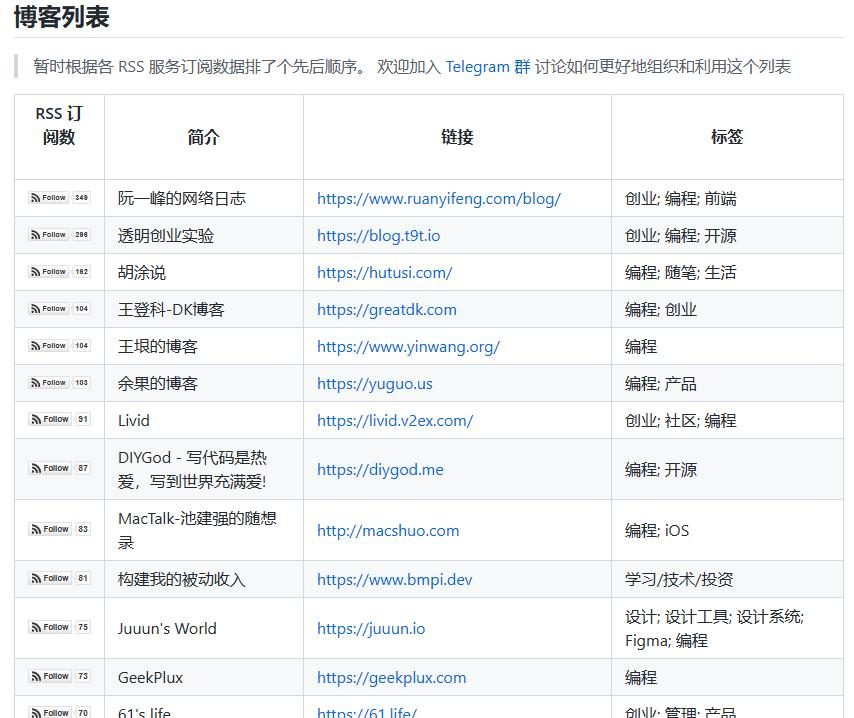Select the text 胡涂说
This screenshot has height=718, width=854.
tap(142, 273)
